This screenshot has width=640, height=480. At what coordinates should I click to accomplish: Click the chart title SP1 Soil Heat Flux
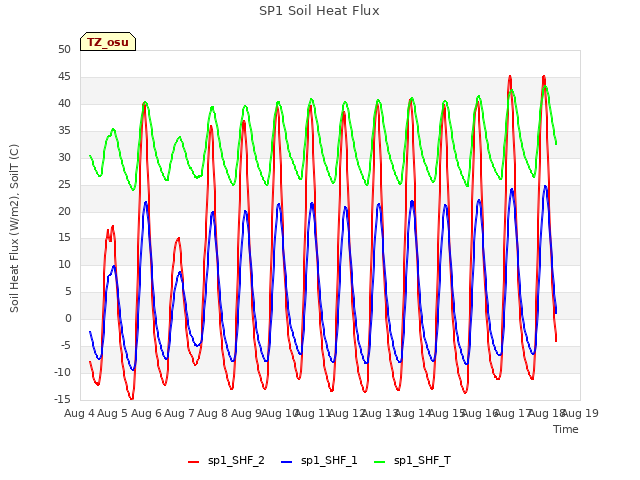[319, 11]
